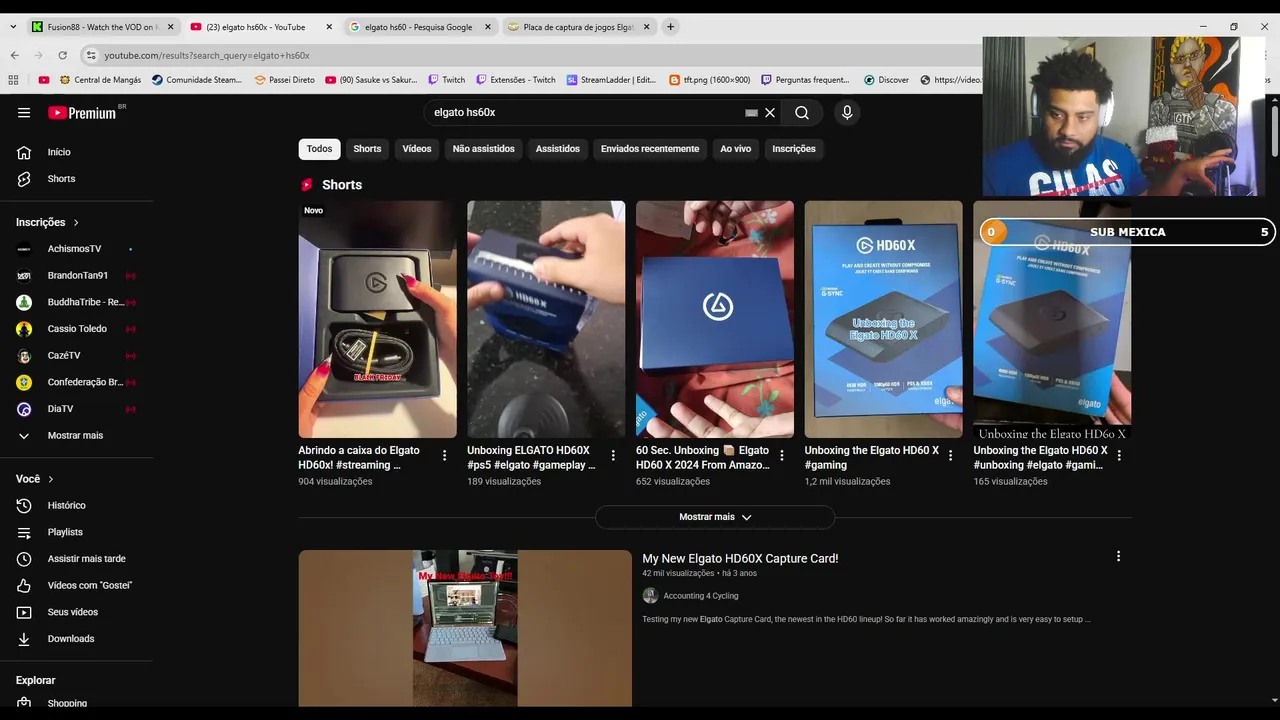Go back with browser back arrow

[x=14, y=56]
